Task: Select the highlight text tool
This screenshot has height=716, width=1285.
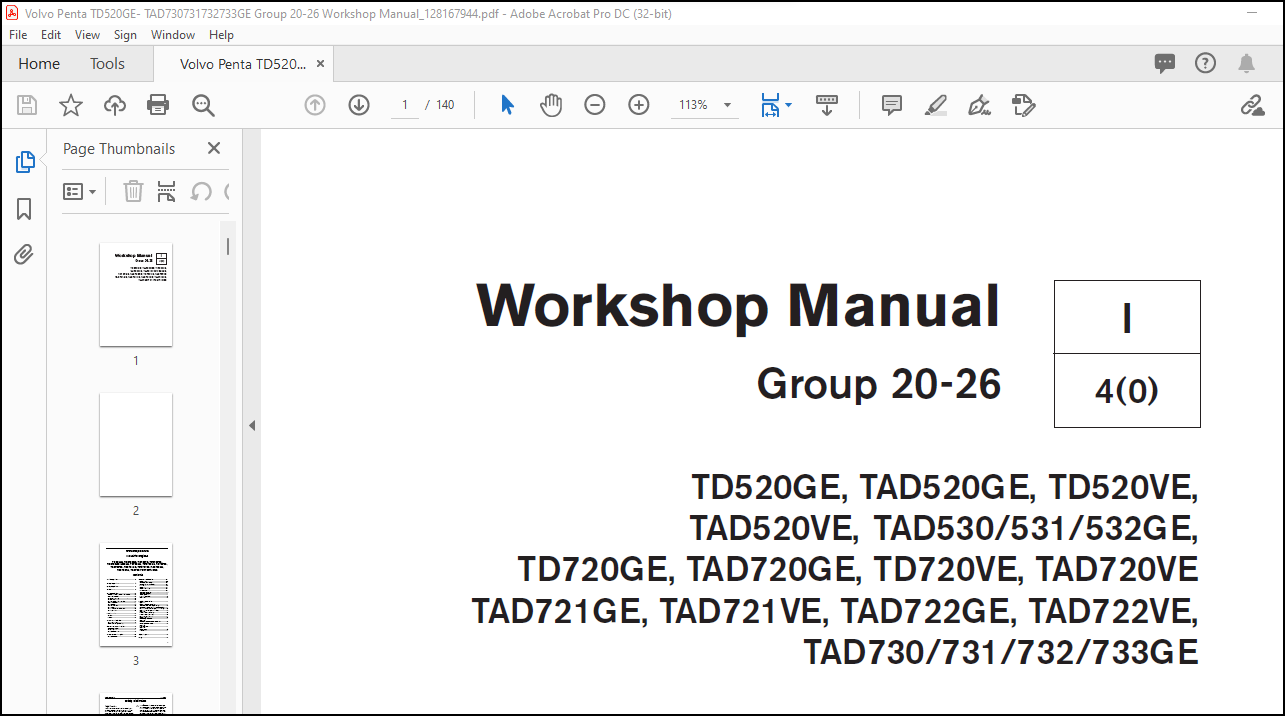Action: [936, 105]
